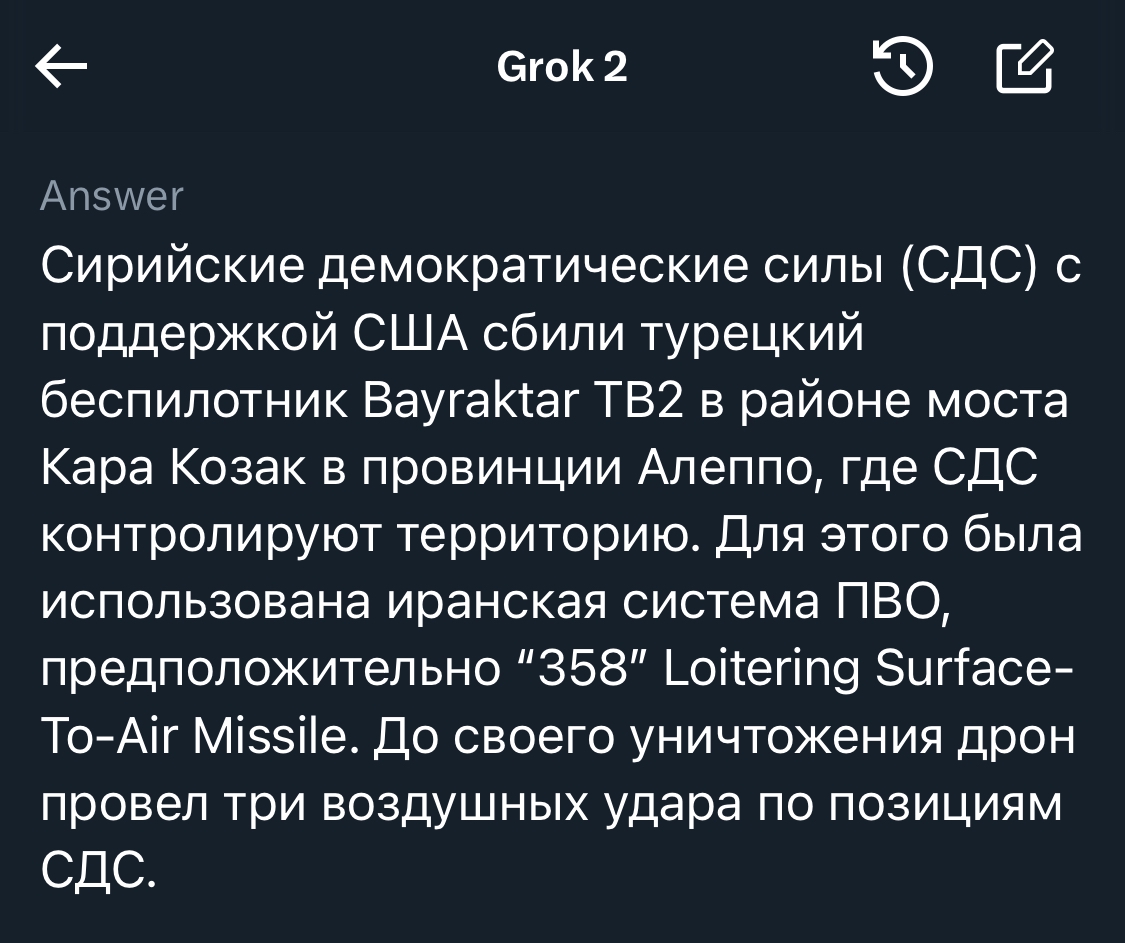The width and height of the screenshot is (1125, 943).
Task: Start a new chat with compose icon
Action: tap(1025, 66)
